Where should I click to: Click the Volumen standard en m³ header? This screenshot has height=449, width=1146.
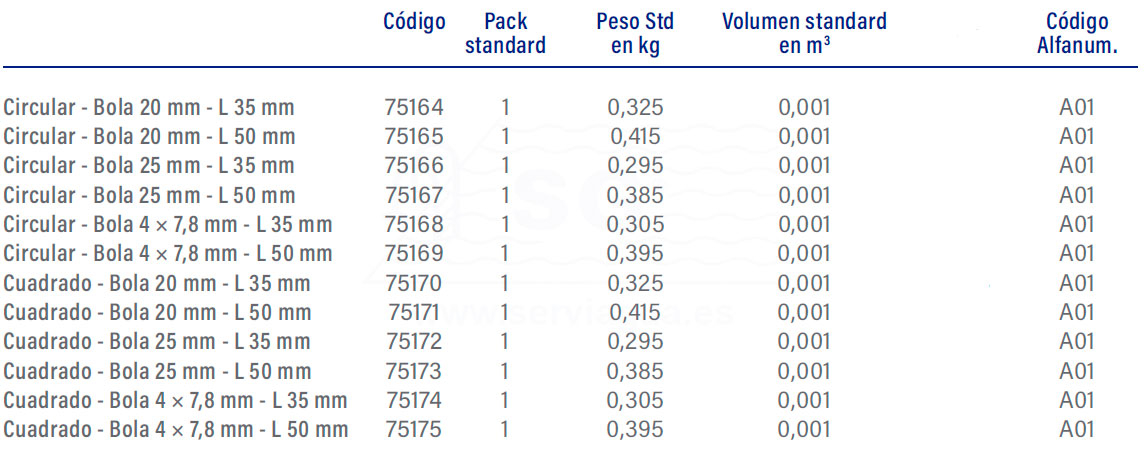click(804, 34)
